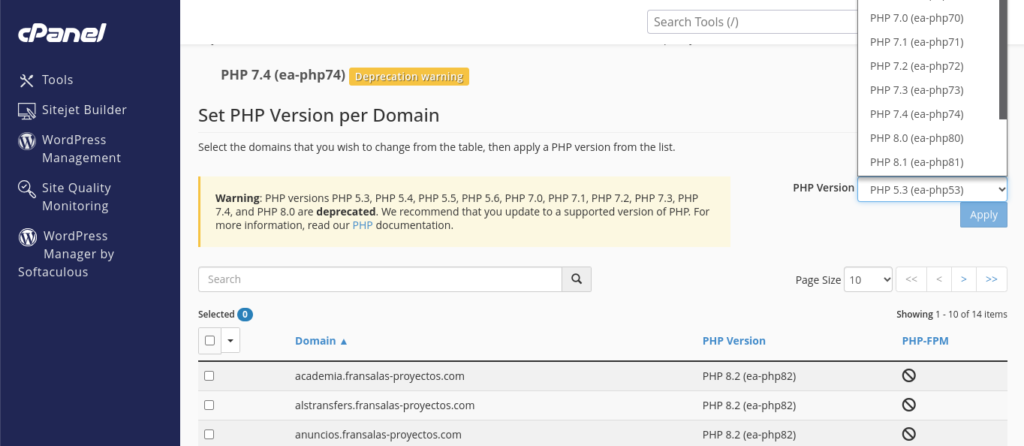Click the Deprecation warning badge

[409, 76]
